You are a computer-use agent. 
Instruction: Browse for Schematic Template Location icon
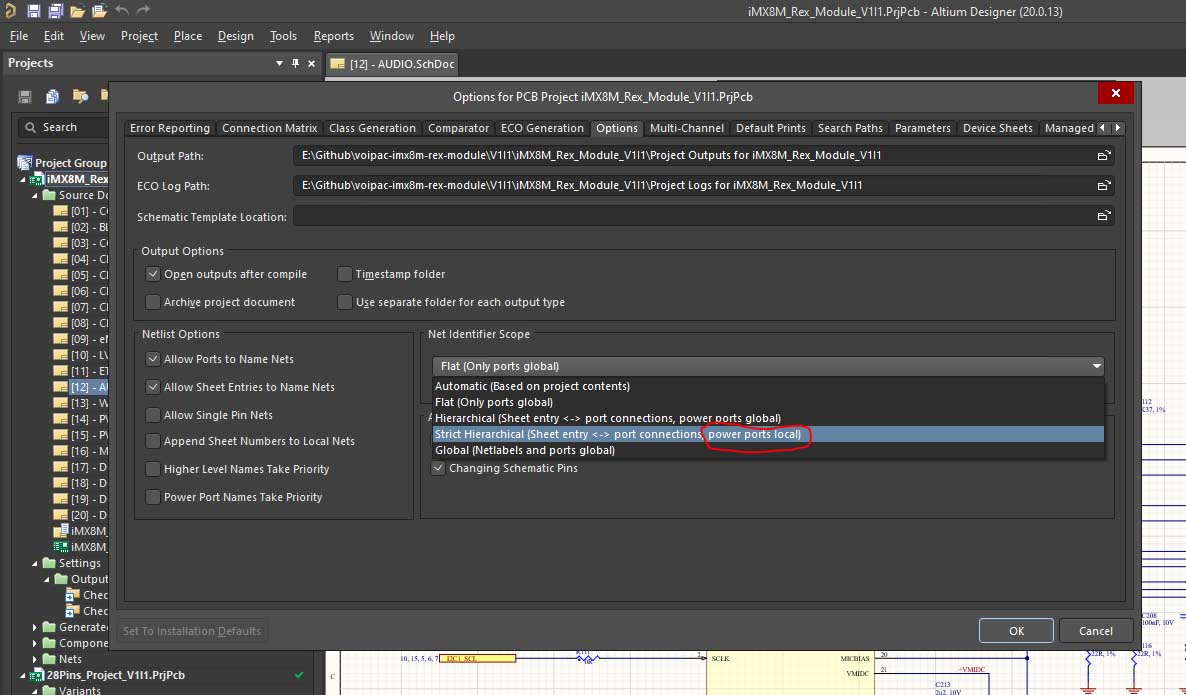[x=1103, y=217]
